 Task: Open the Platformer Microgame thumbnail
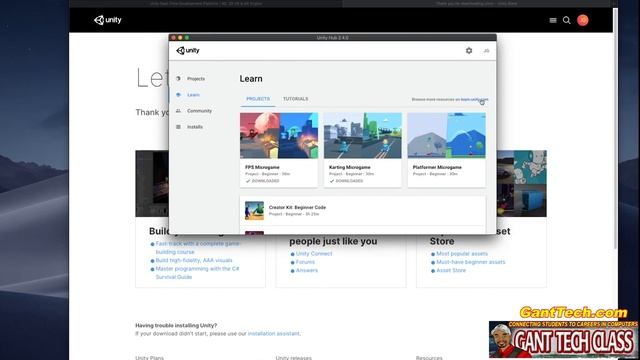pos(447,136)
